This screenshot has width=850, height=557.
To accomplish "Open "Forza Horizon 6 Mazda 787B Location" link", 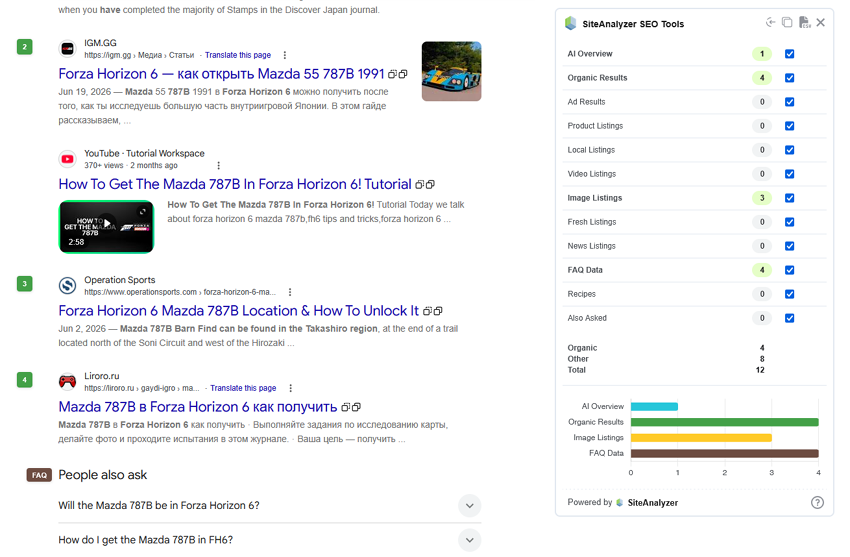I will tap(239, 310).
